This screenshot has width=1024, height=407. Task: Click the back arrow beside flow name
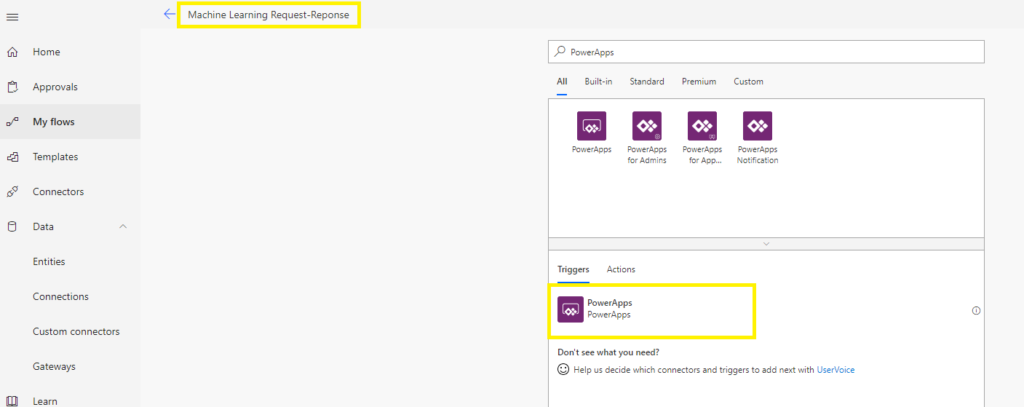point(168,15)
